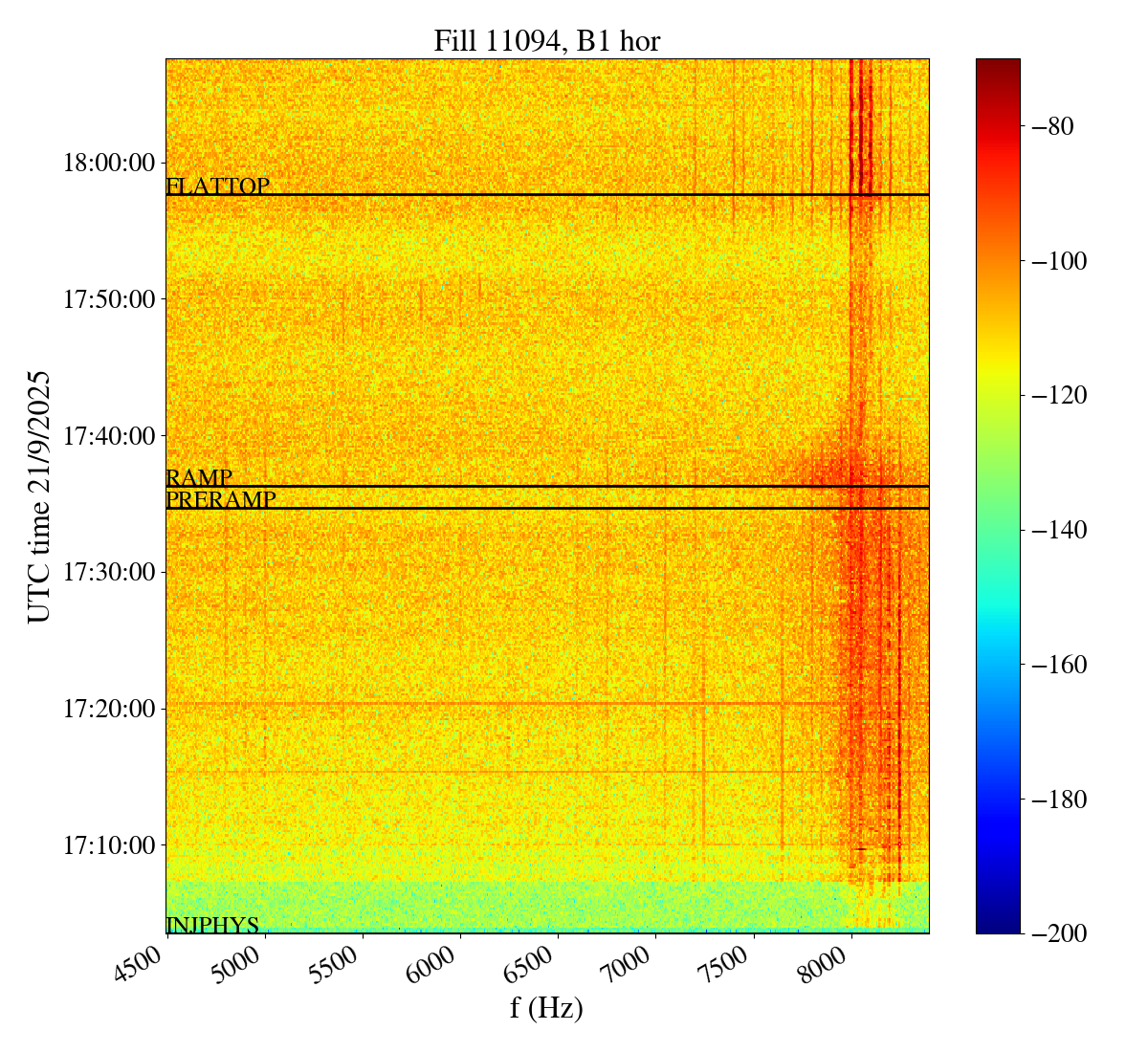Click the RAMP marker label

coord(199,478)
